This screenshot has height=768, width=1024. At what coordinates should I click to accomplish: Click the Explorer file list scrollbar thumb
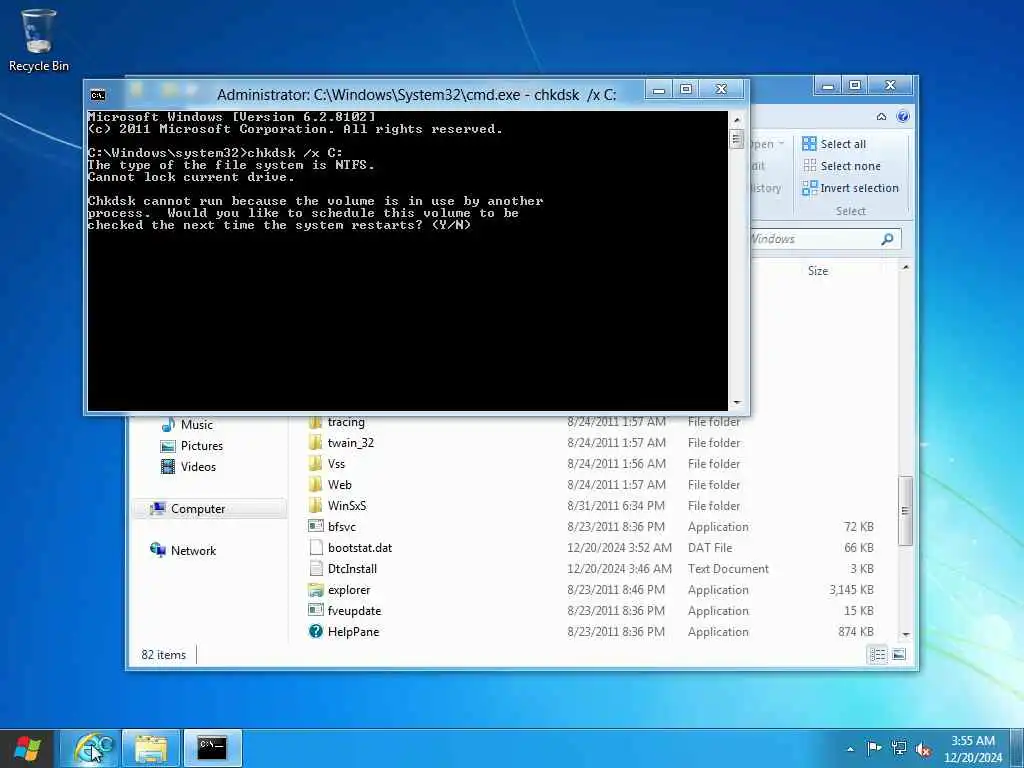(905, 510)
